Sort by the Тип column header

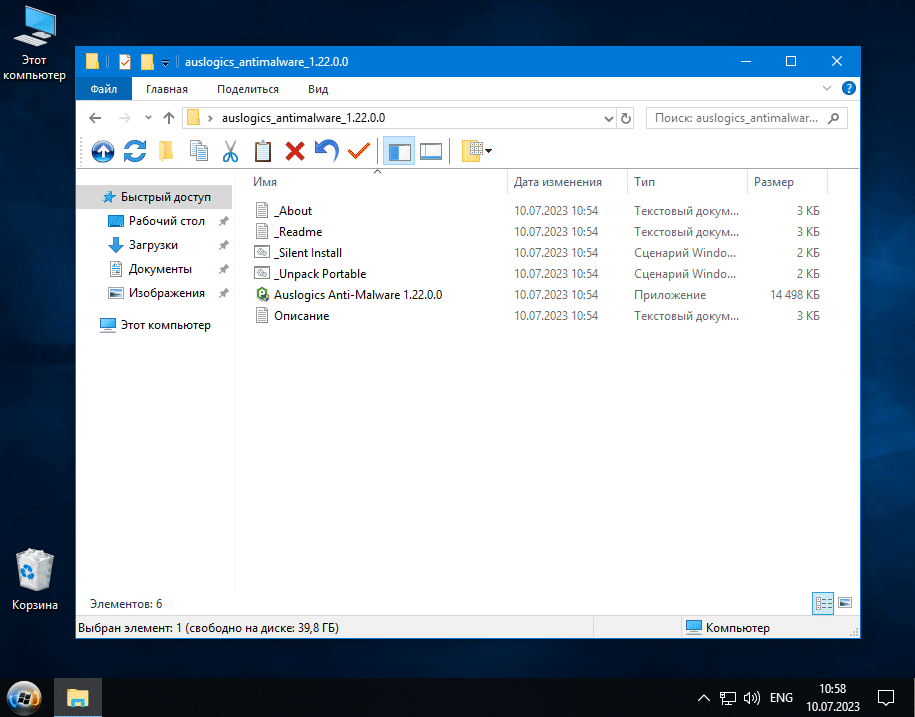click(644, 182)
